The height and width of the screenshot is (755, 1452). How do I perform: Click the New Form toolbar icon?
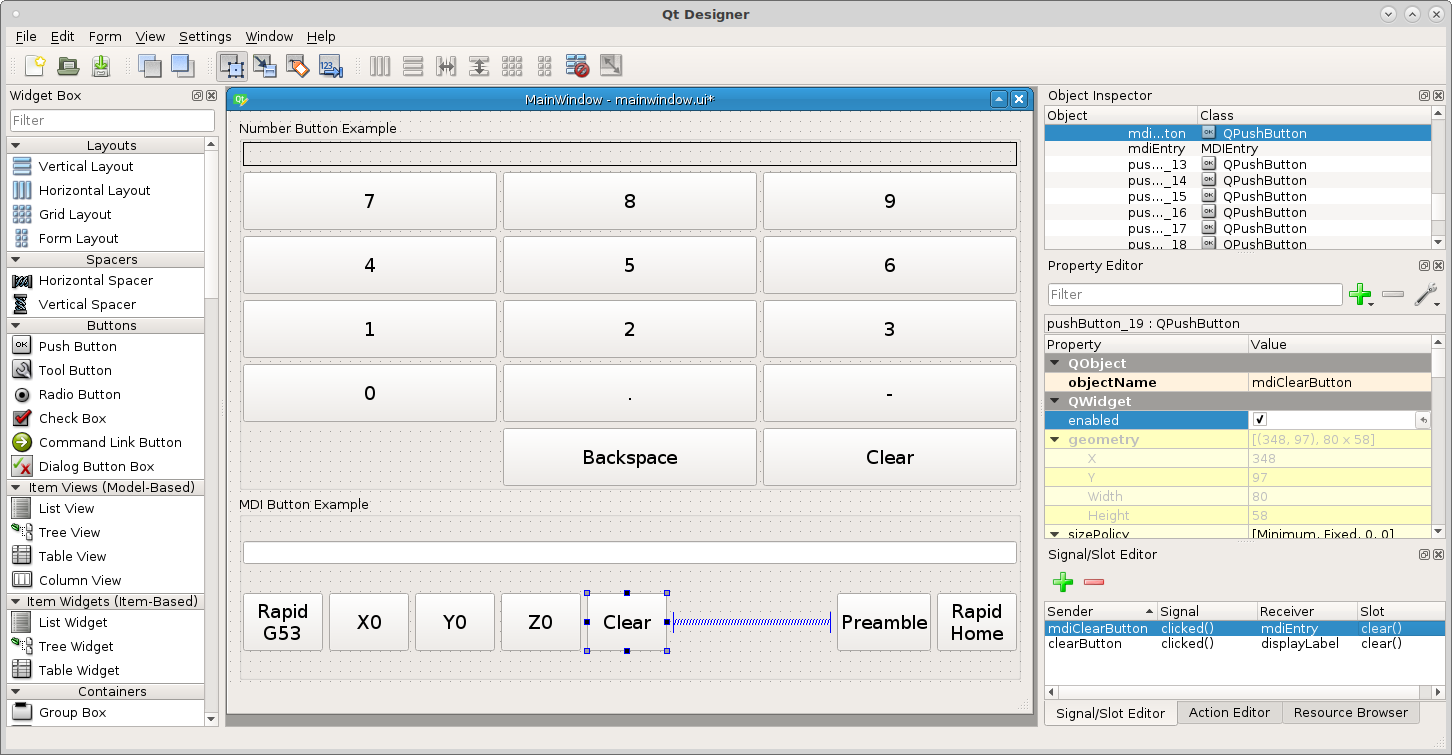tap(35, 66)
